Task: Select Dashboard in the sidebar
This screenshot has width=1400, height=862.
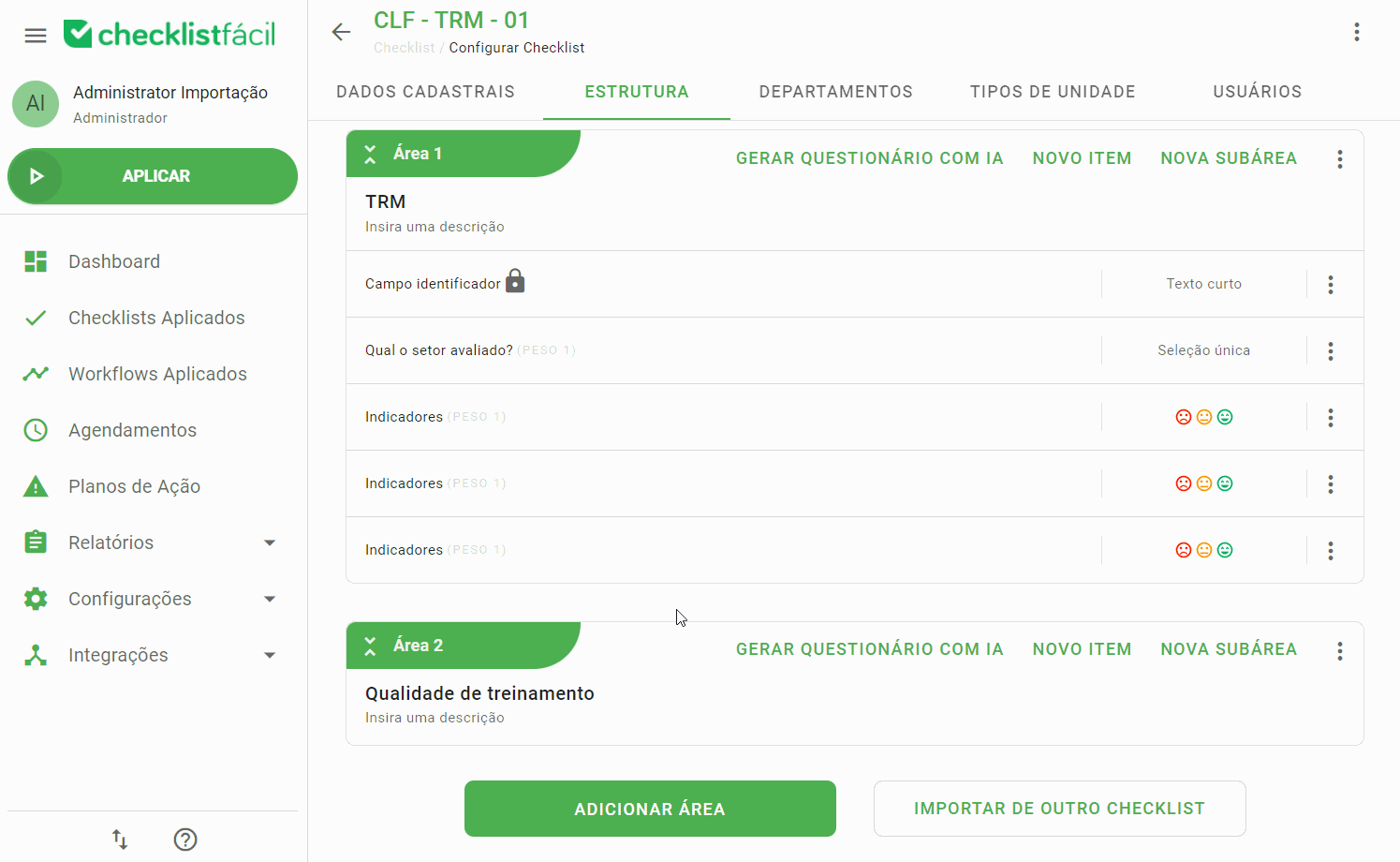Action: [x=113, y=260]
